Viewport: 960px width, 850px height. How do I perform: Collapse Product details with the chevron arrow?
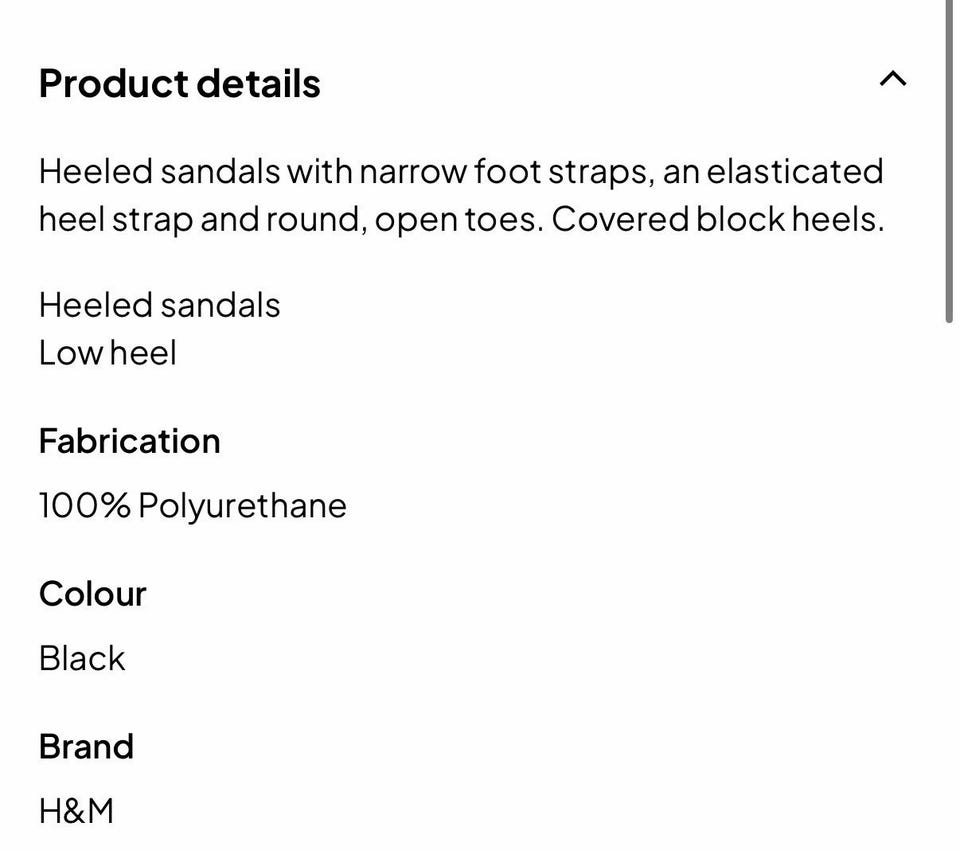click(x=893, y=79)
